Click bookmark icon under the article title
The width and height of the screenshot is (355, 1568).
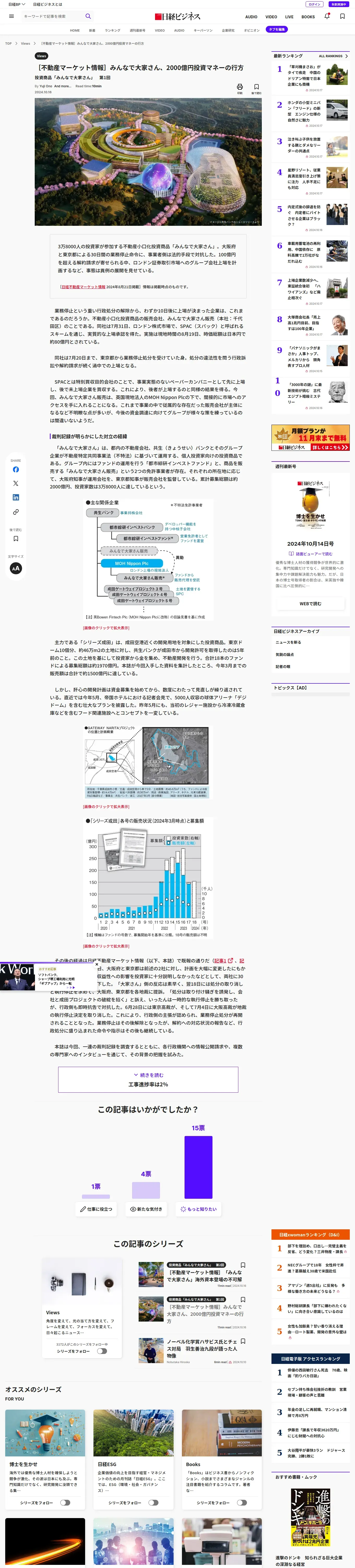pos(257,87)
